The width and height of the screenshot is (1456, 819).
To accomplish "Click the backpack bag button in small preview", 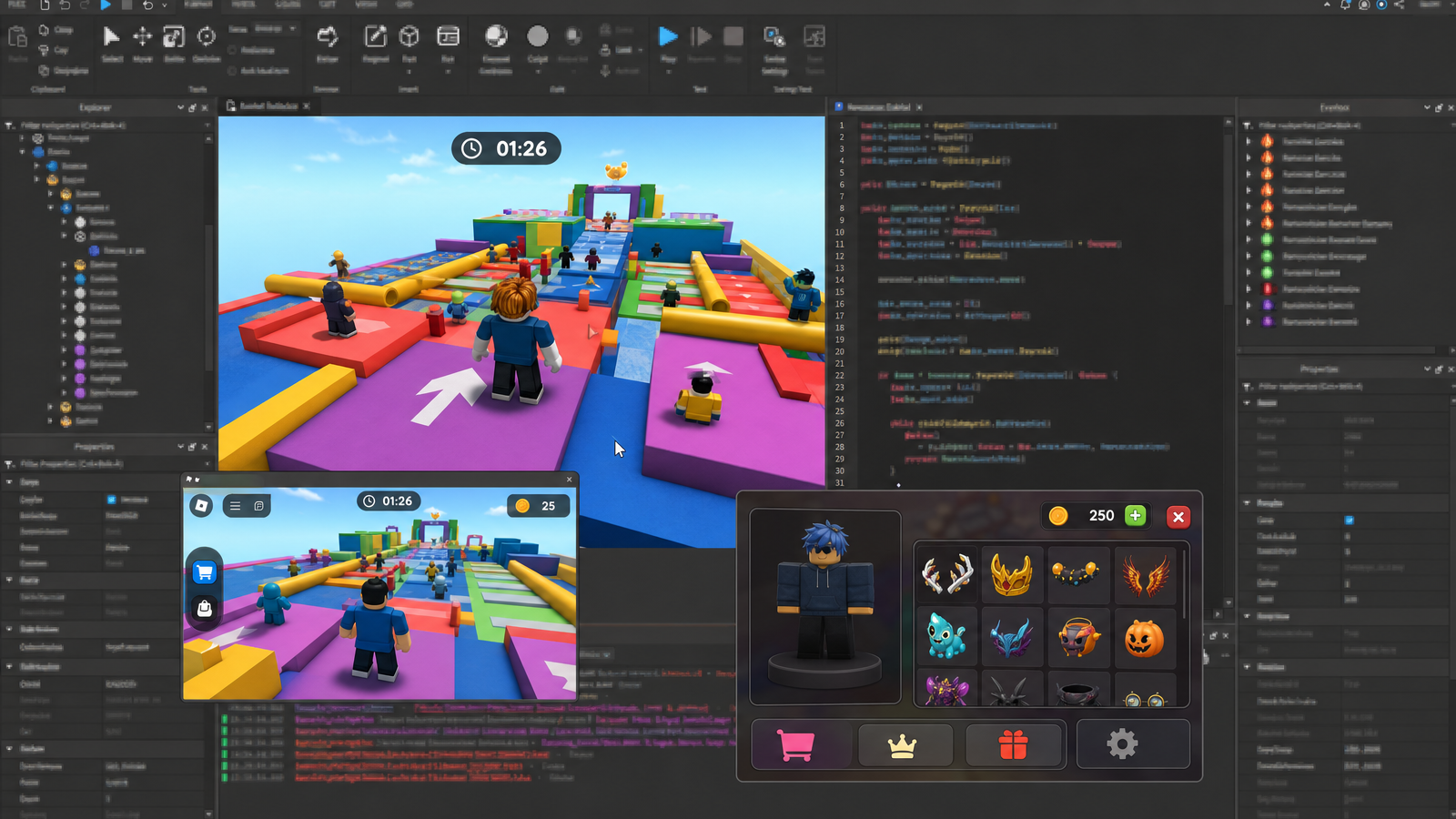I will pyautogui.click(x=205, y=609).
